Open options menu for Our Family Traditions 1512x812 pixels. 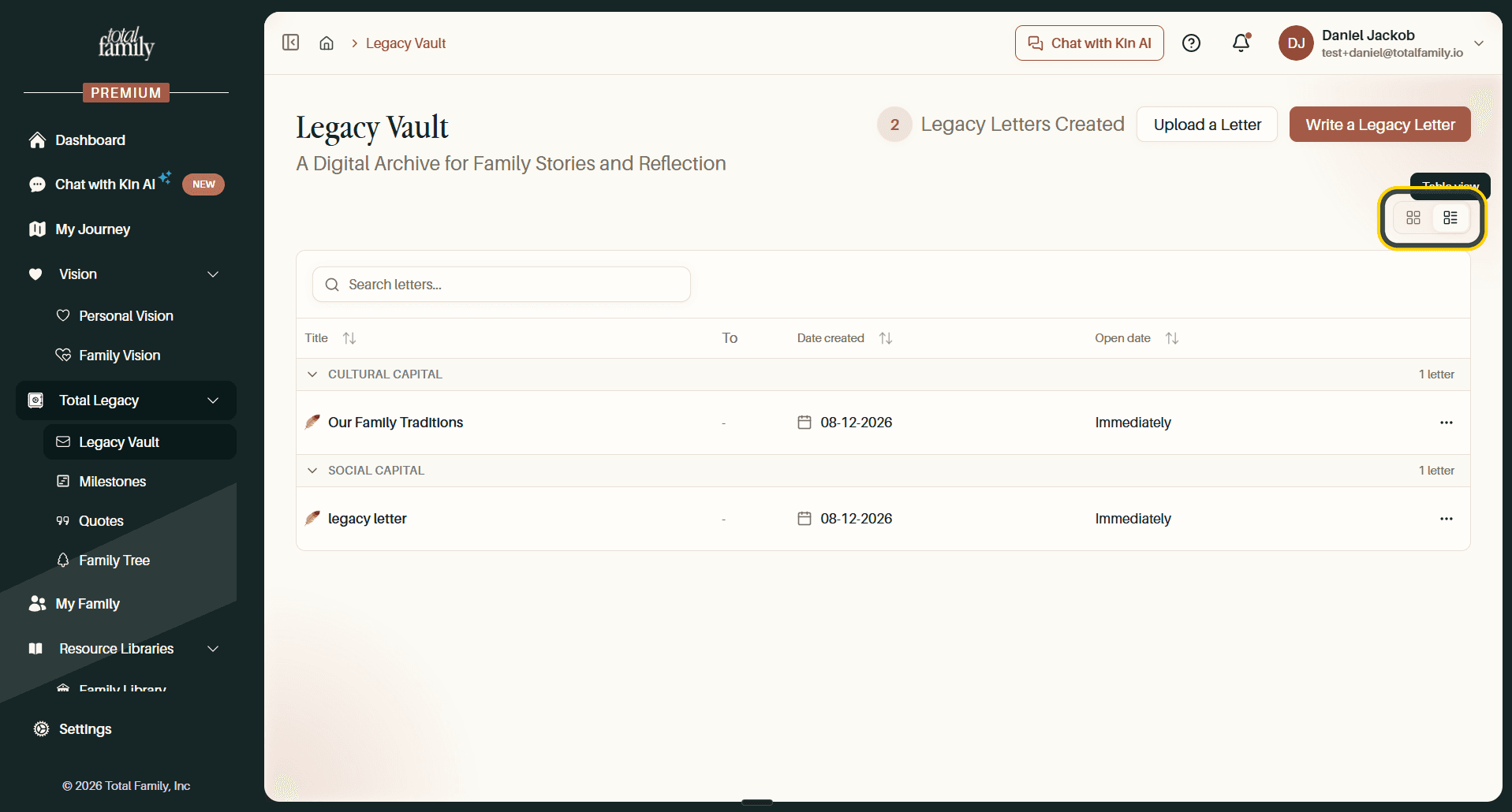tap(1446, 423)
